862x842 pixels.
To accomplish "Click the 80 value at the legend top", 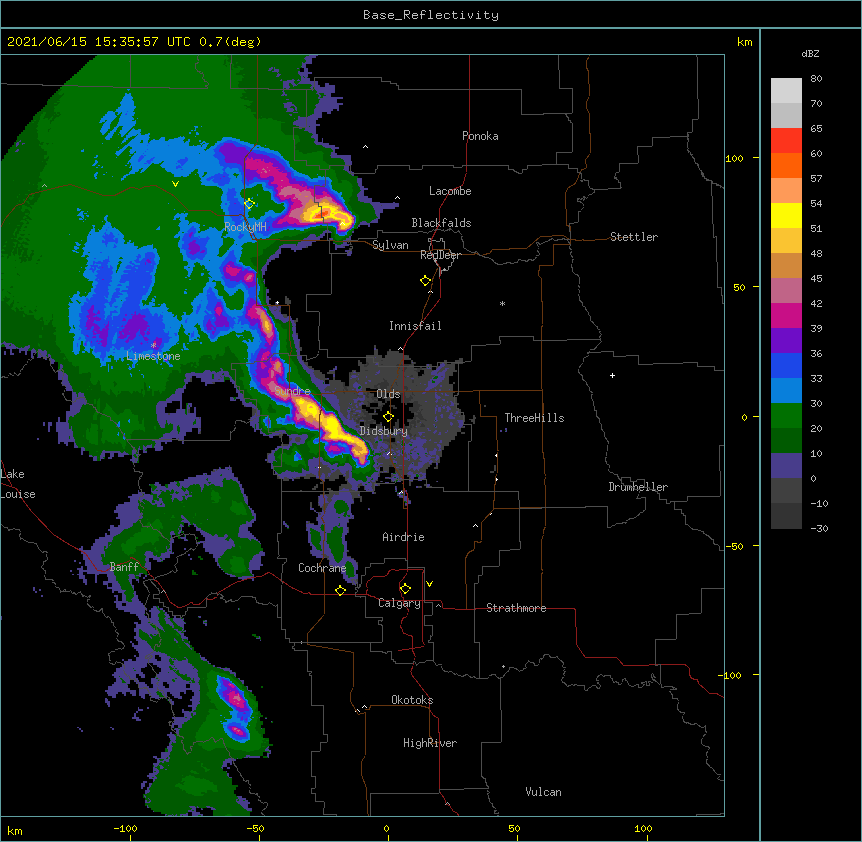I will [x=816, y=78].
